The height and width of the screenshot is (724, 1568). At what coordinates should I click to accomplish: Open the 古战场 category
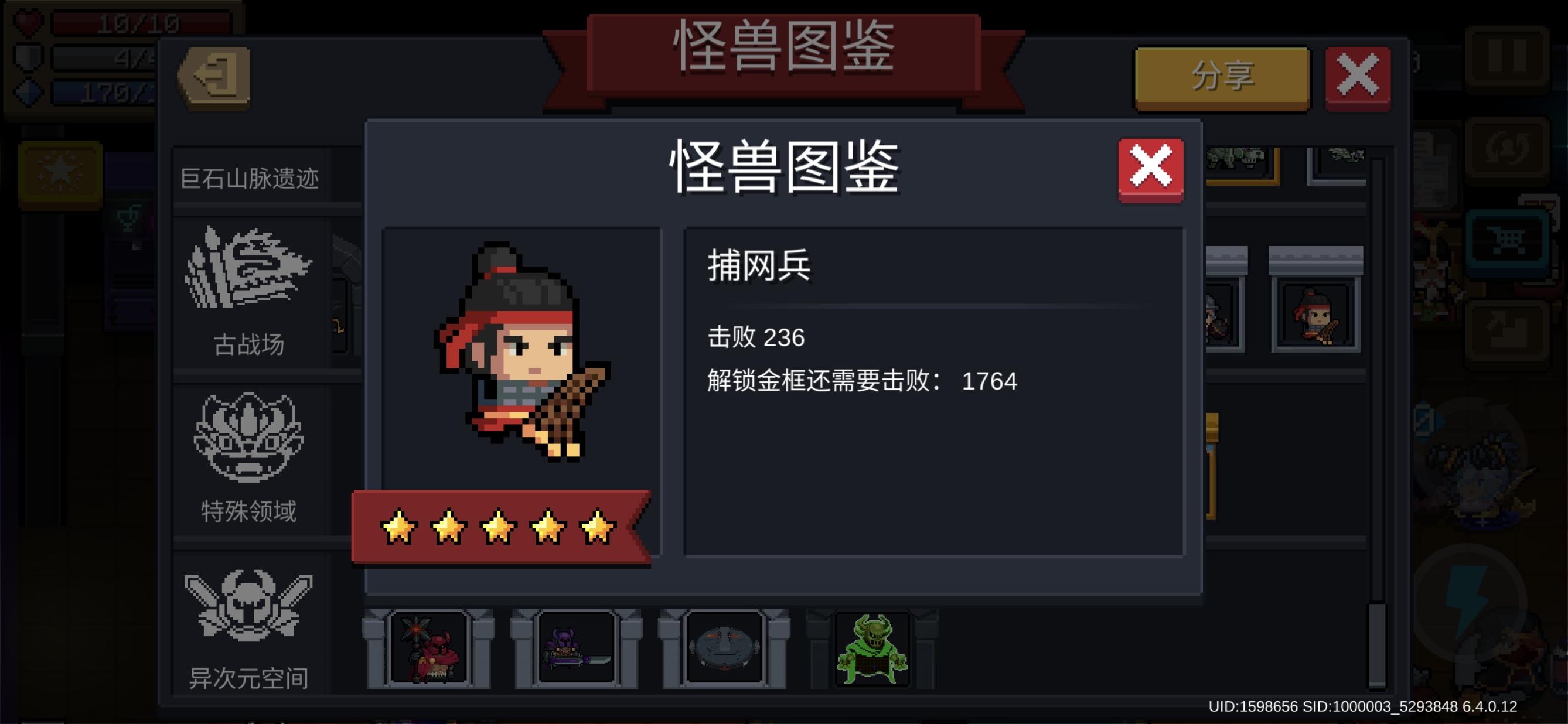[251, 293]
